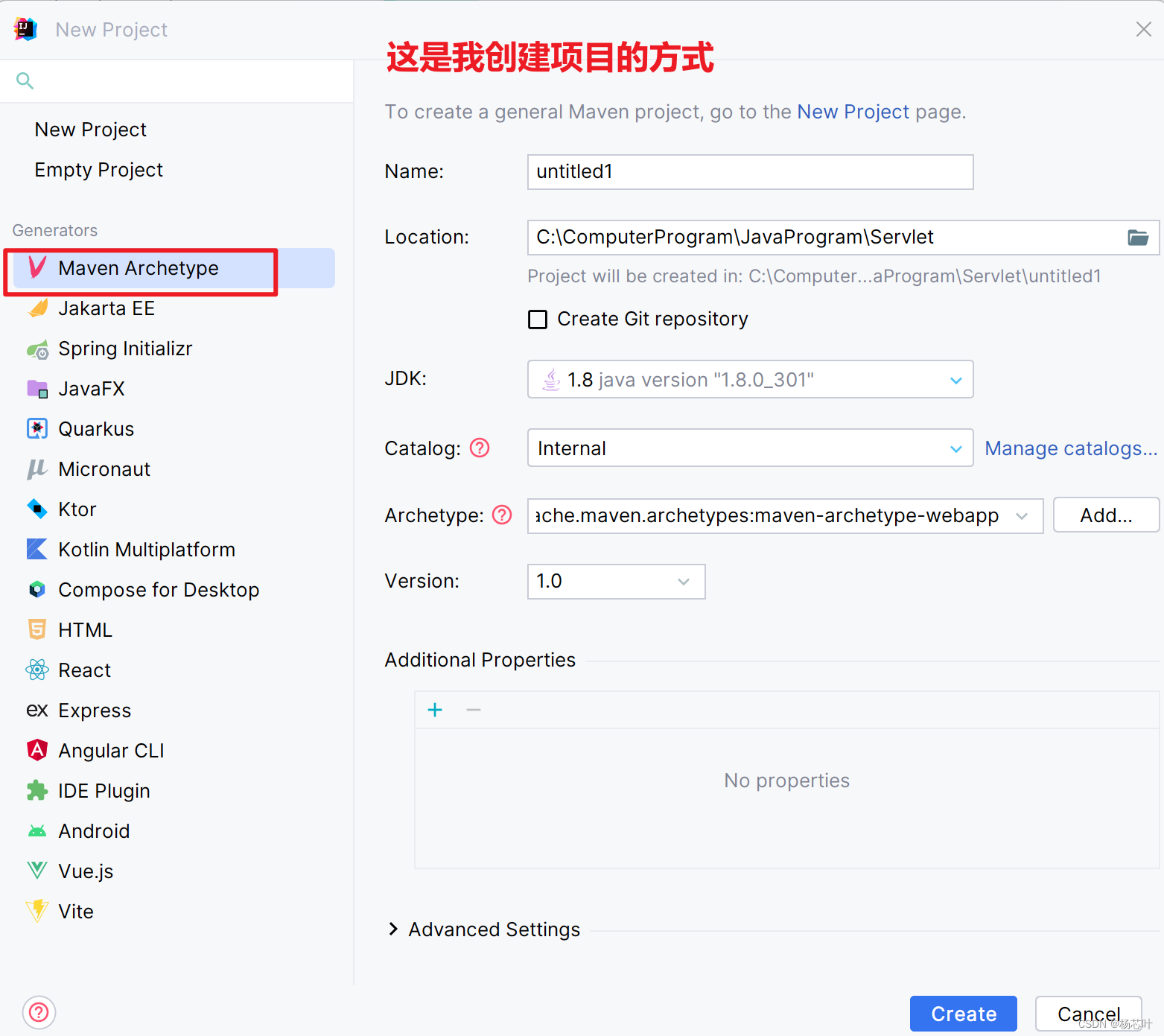Screen dimensions: 1164x1036
Task: Click the Vue.js logo icon
Action: [x=37, y=871]
